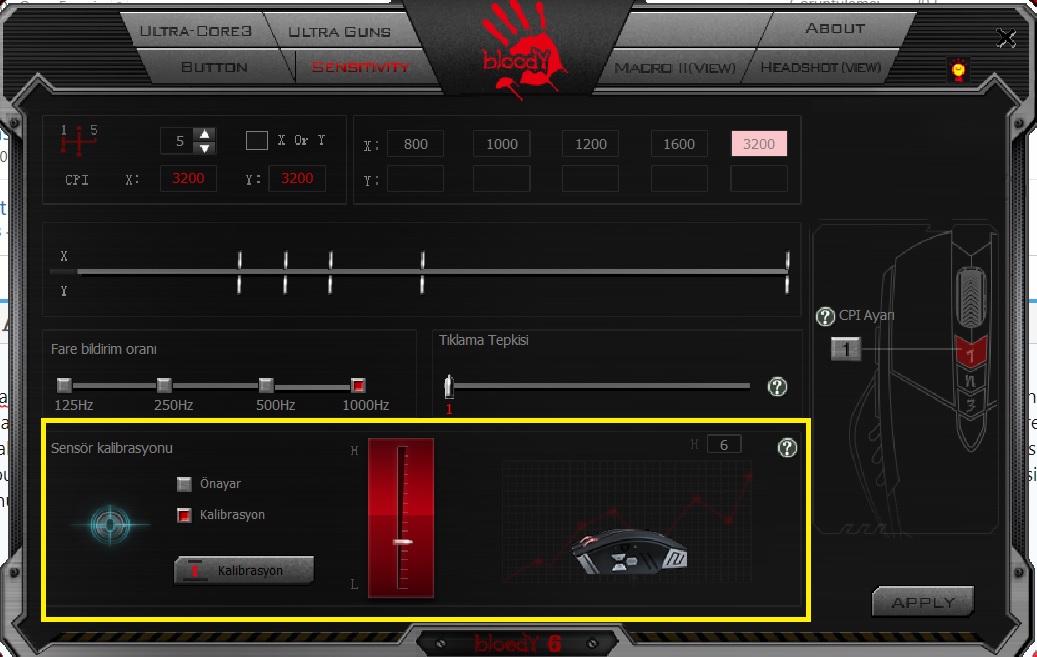
Task: Select the Kalibrasyon checkbox option
Action: click(x=184, y=515)
